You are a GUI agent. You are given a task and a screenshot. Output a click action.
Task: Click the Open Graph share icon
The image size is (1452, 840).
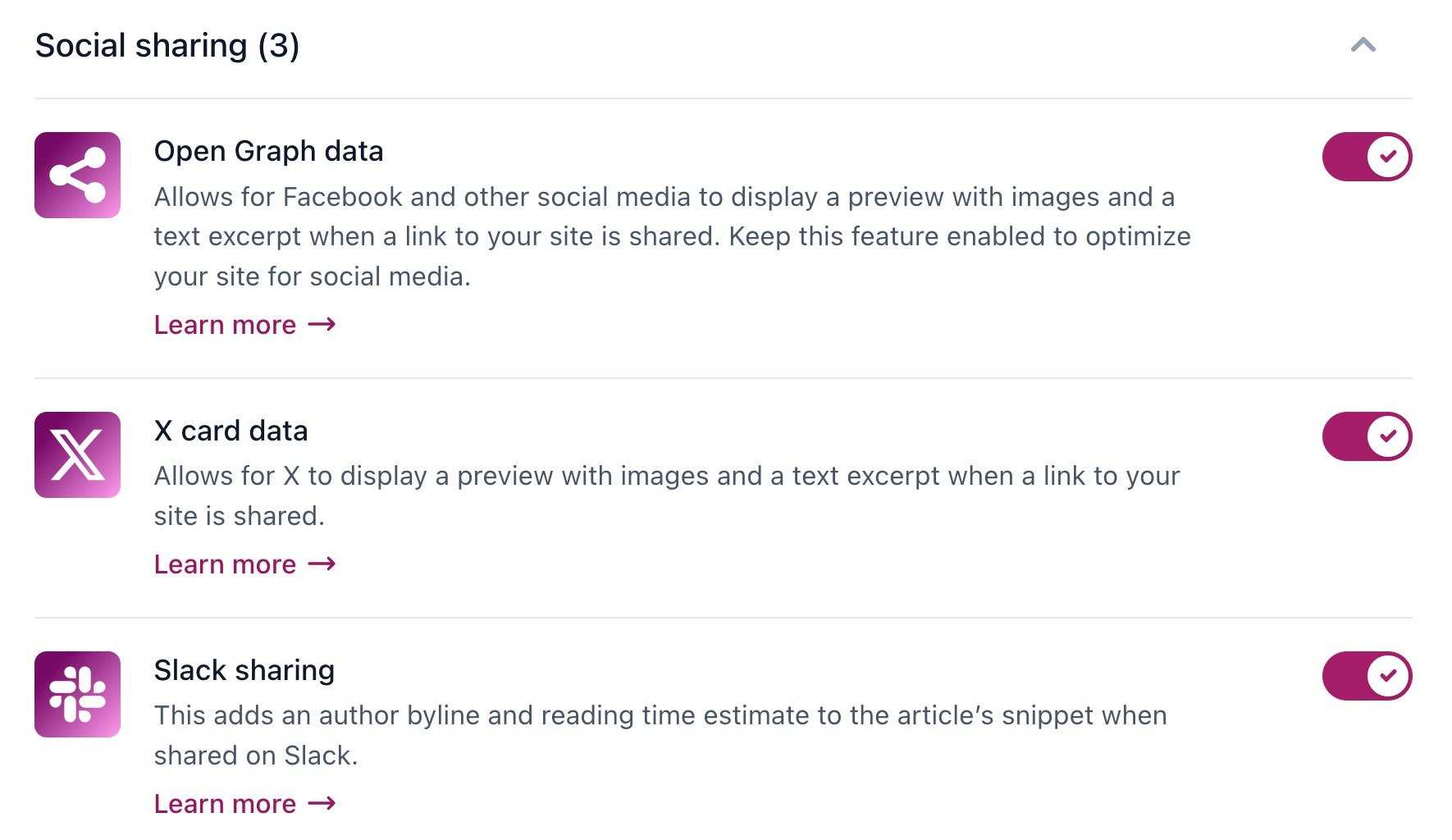77,175
